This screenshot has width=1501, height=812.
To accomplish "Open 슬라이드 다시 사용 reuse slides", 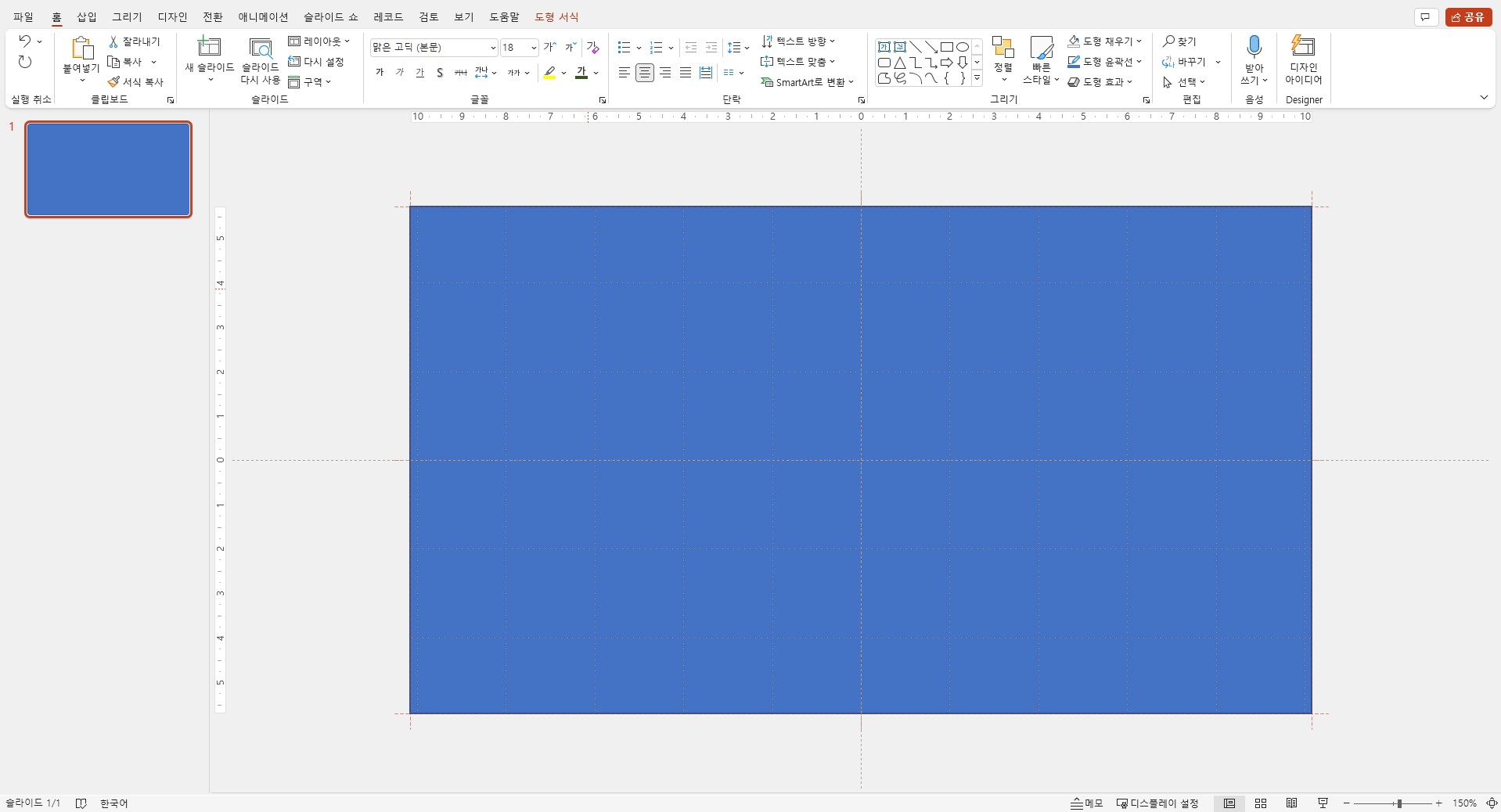I will point(260,60).
